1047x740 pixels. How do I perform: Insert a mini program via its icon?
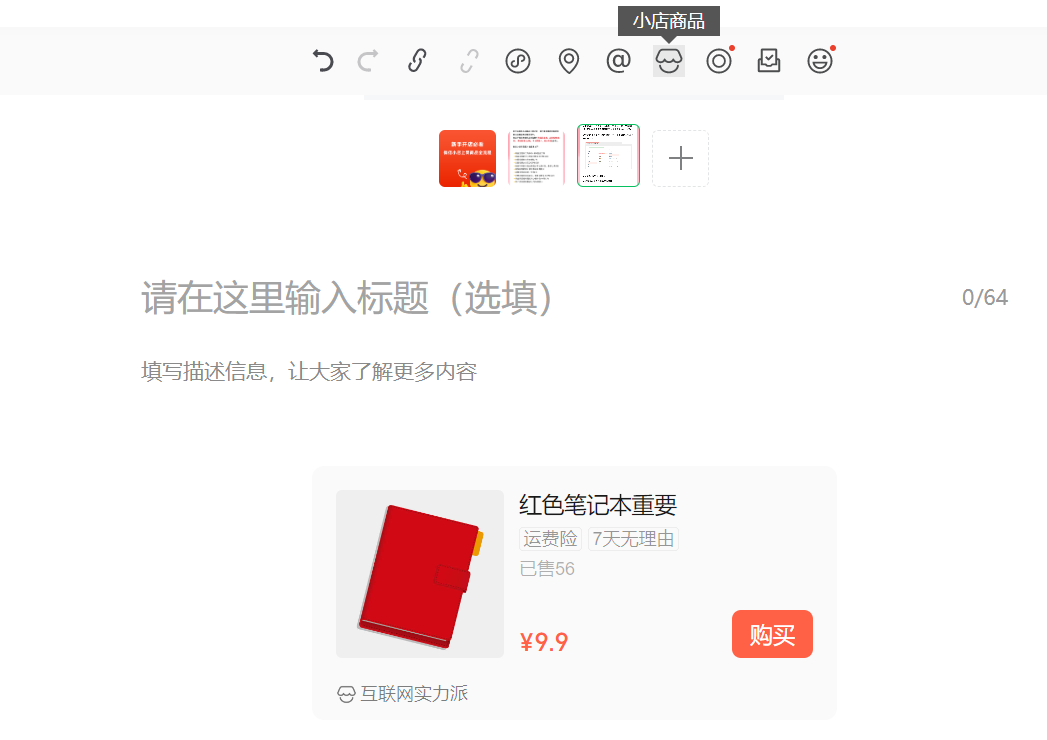pos(518,61)
